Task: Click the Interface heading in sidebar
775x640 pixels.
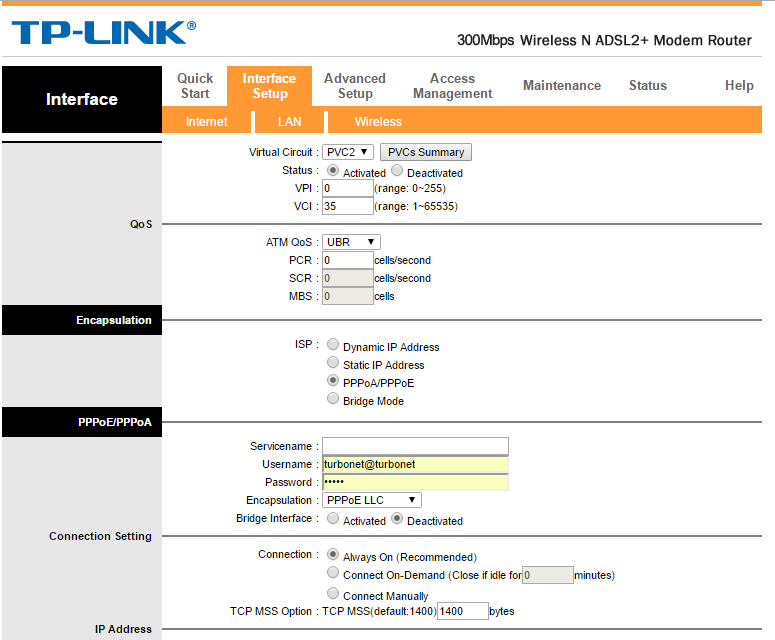Action: coord(82,99)
